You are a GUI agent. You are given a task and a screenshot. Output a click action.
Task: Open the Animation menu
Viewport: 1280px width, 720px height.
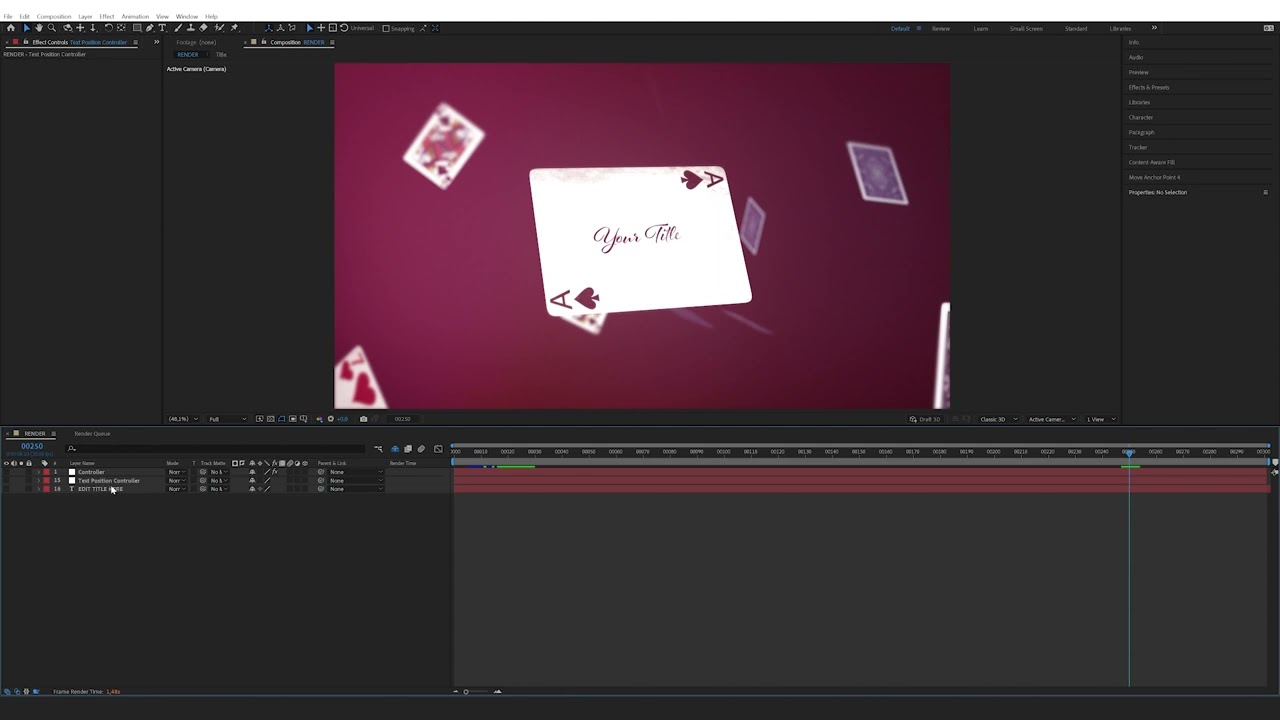[x=135, y=17]
